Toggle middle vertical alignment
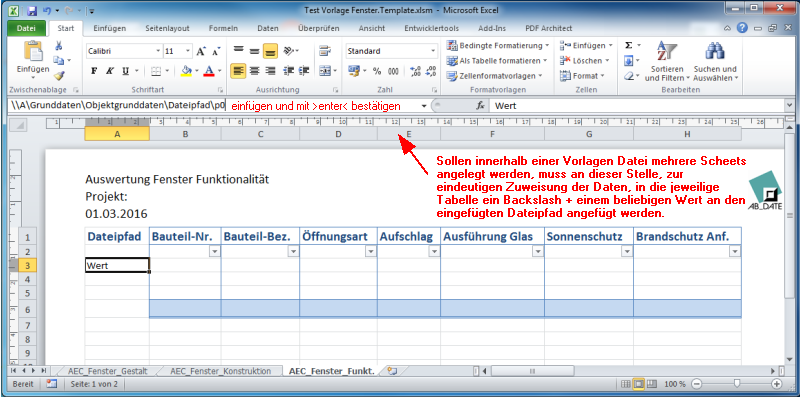The width and height of the screenshot is (800, 397). 254,51
